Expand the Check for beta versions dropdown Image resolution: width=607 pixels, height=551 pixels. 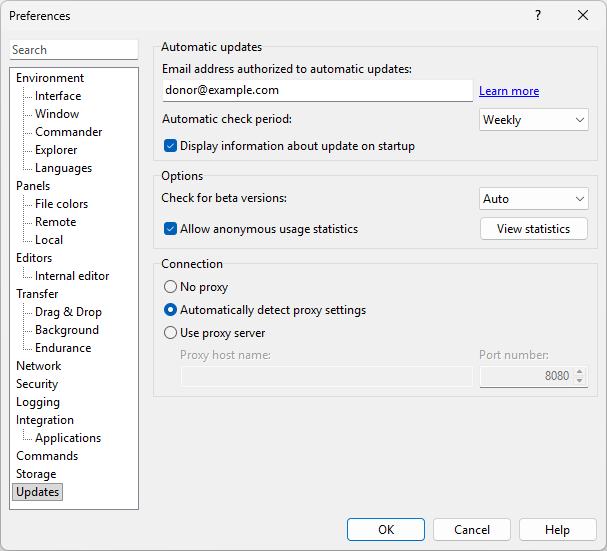coord(534,199)
